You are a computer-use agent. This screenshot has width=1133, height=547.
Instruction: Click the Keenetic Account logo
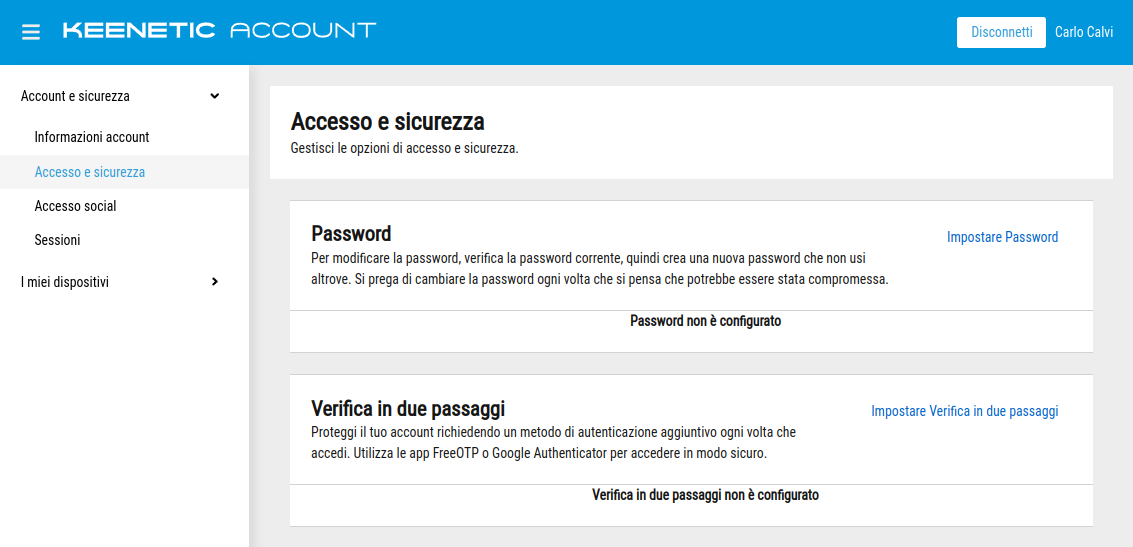point(219,30)
